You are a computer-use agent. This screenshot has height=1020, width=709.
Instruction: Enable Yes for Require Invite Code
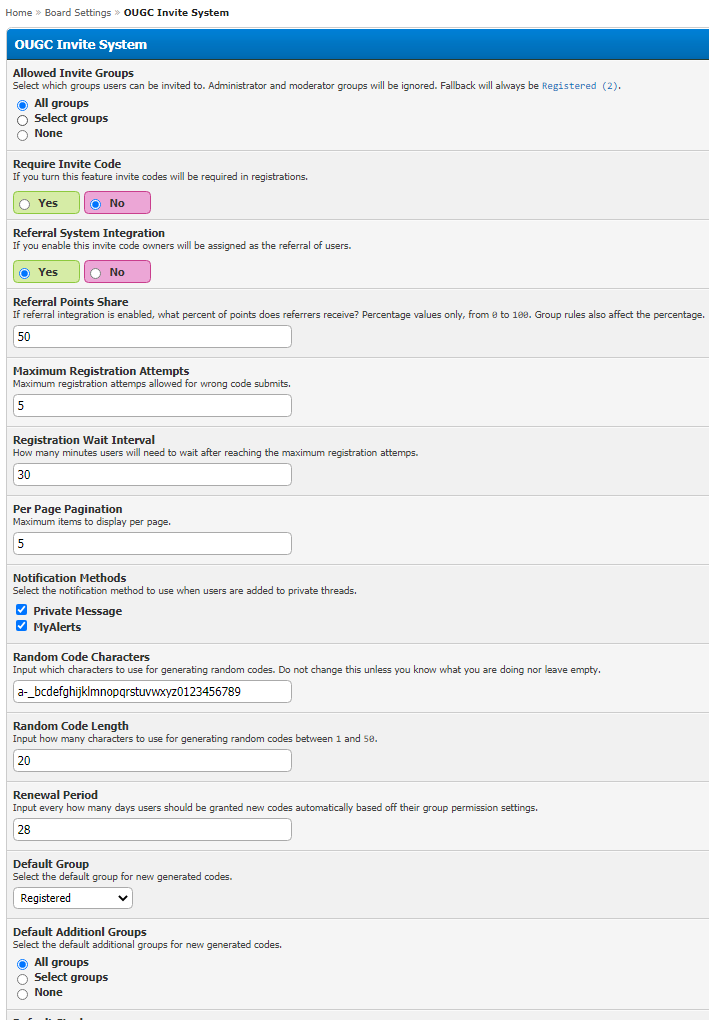(24, 204)
